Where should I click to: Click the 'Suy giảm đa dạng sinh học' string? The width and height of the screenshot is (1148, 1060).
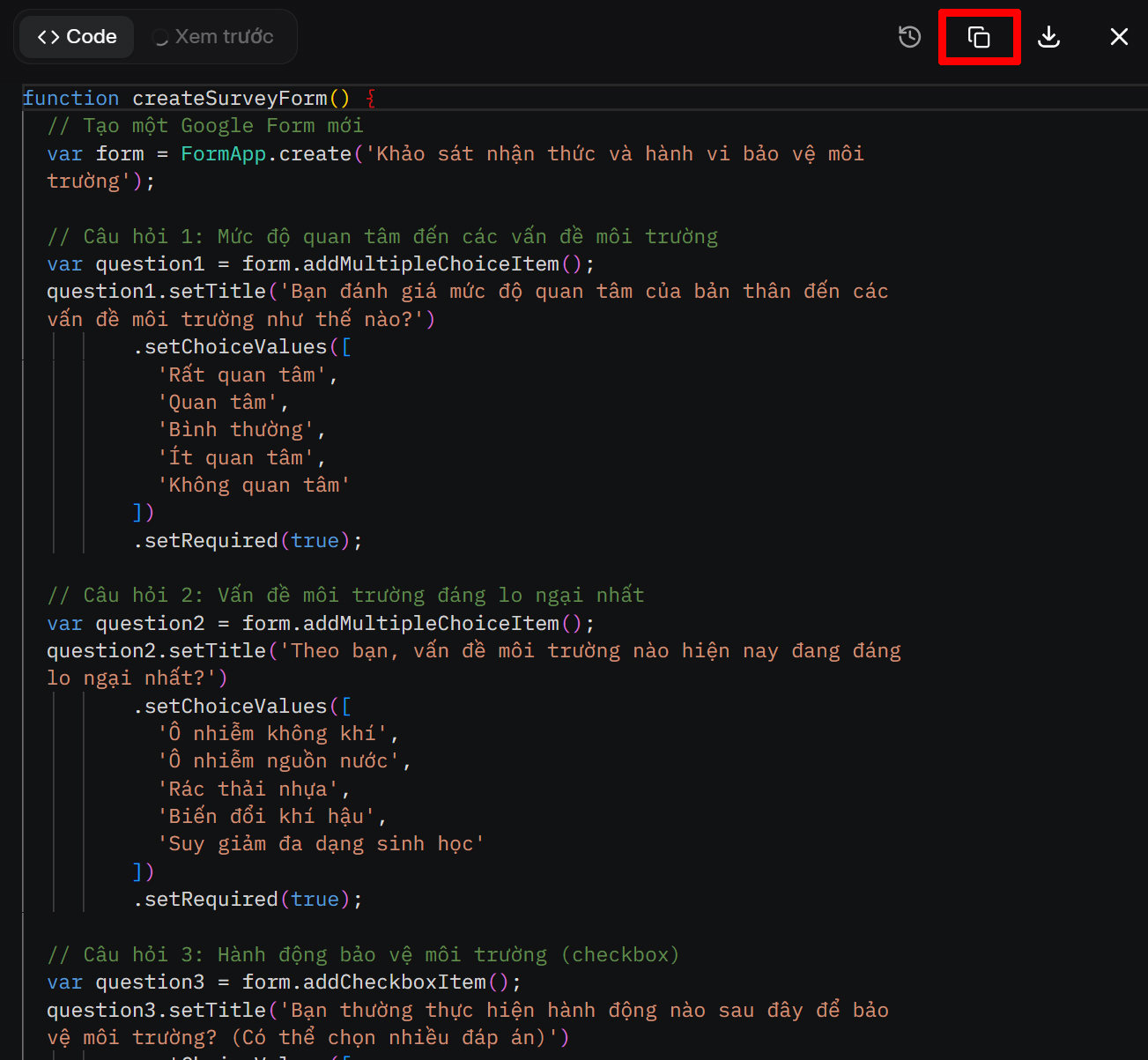[x=321, y=844]
